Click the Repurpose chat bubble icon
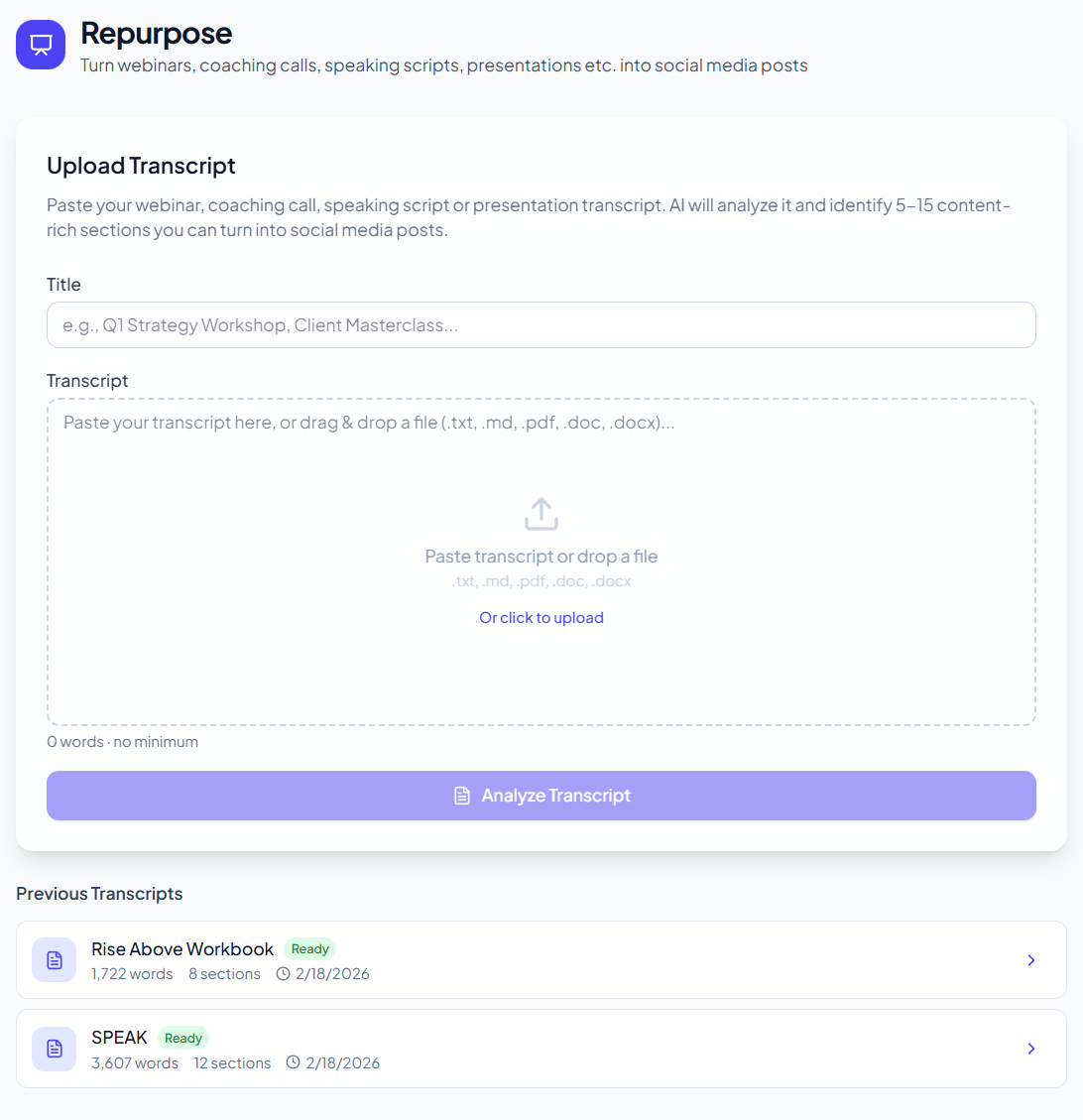The height and width of the screenshot is (1120, 1083). [x=40, y=44]
